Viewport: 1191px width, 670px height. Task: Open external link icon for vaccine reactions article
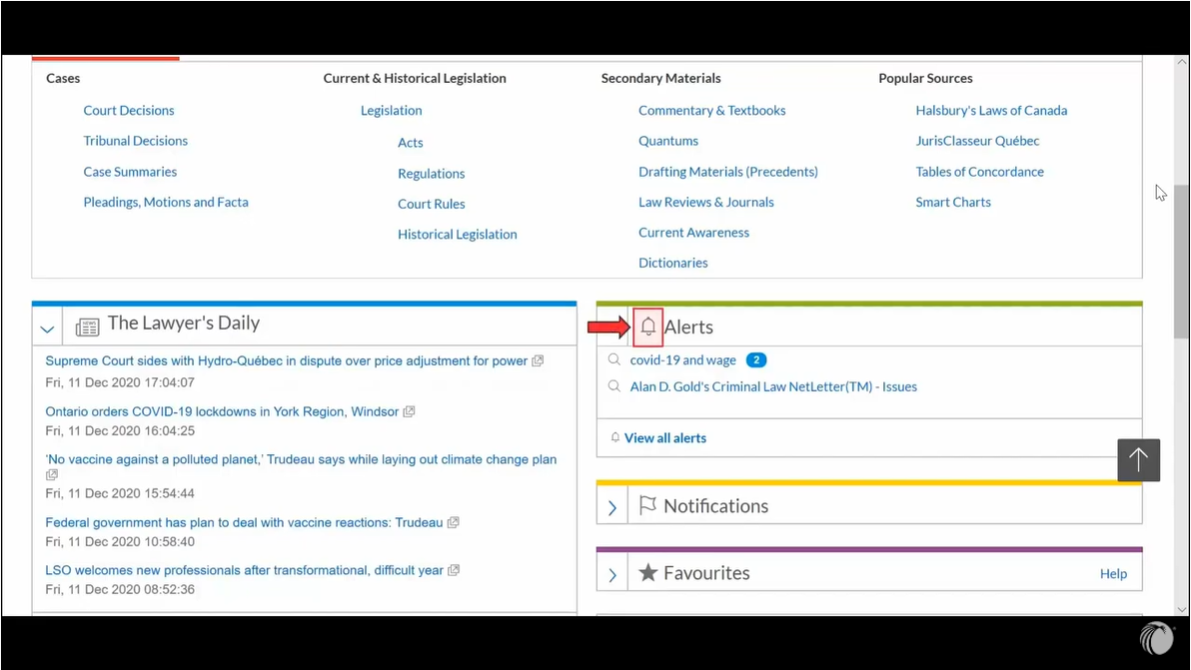click(453, 523)
